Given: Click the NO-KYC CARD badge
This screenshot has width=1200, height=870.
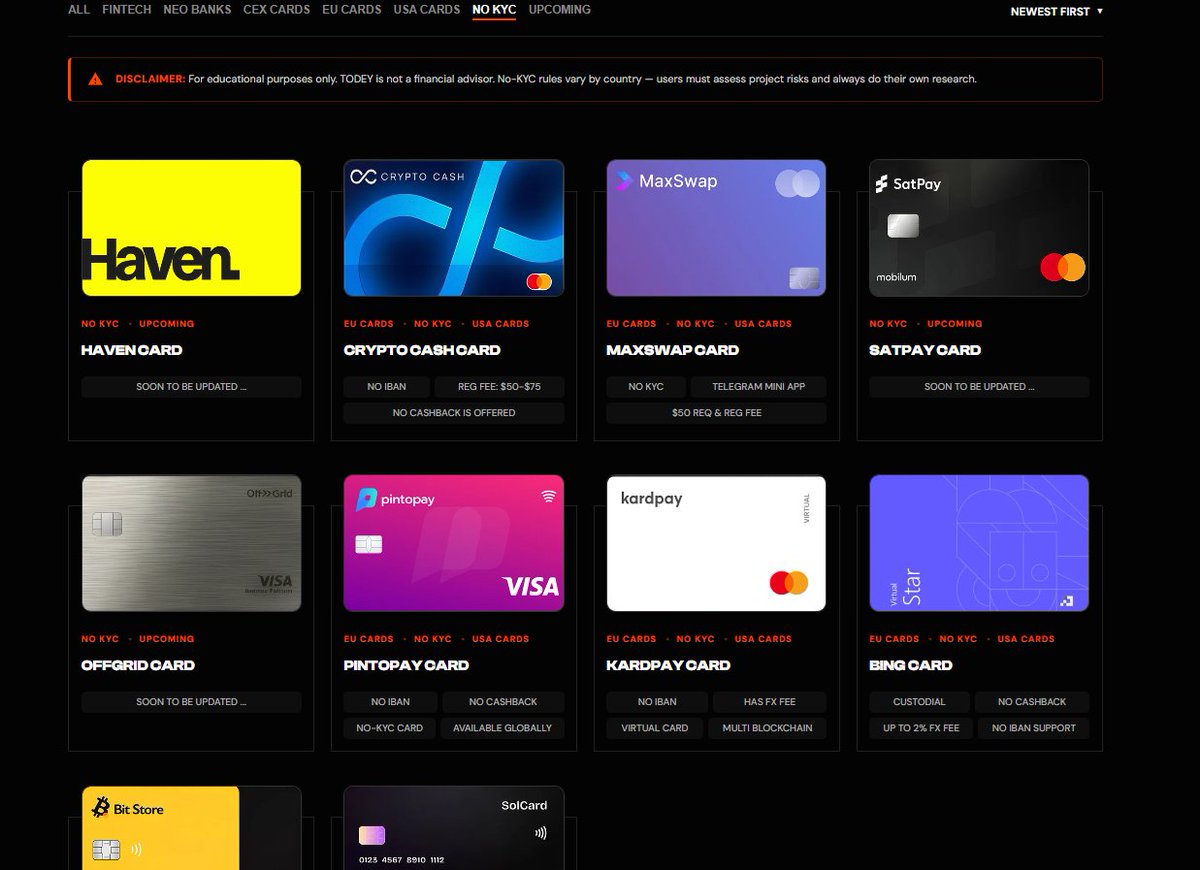Looking at the screenshot, I should pyautogui.click(x=390, y=728).
